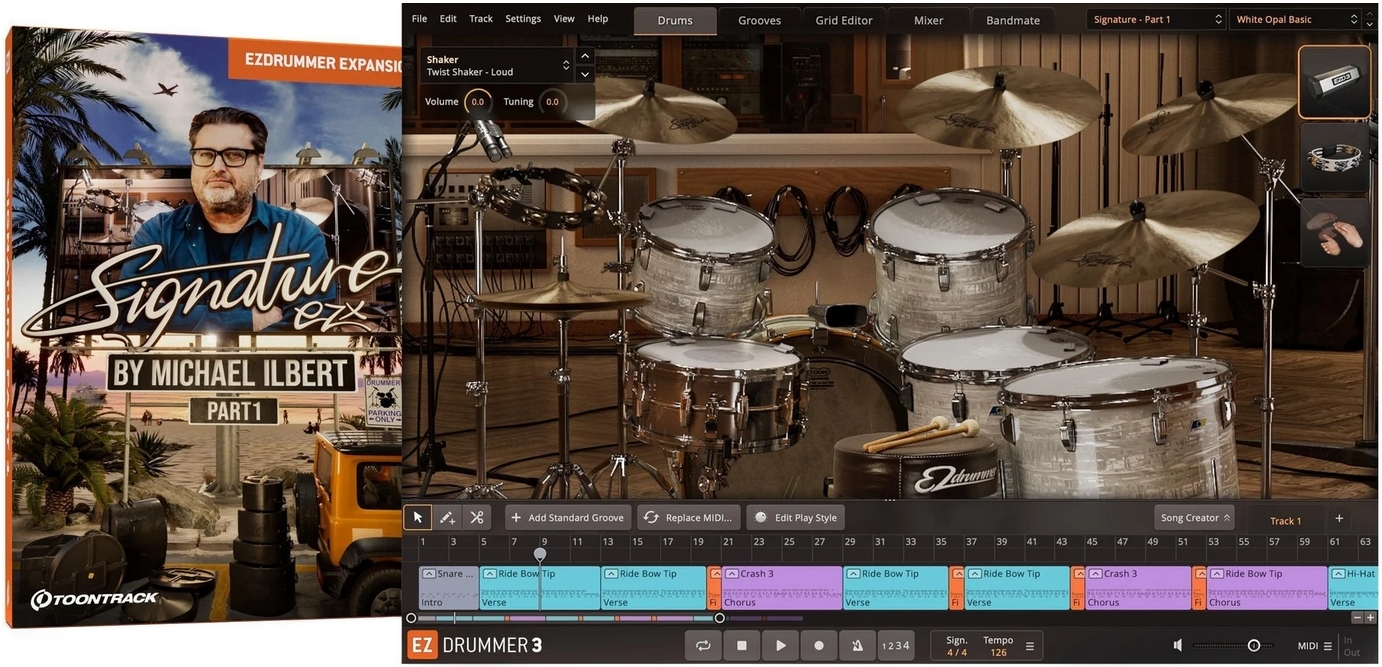Open the Shaker instrument dropdown

[497, 65]
